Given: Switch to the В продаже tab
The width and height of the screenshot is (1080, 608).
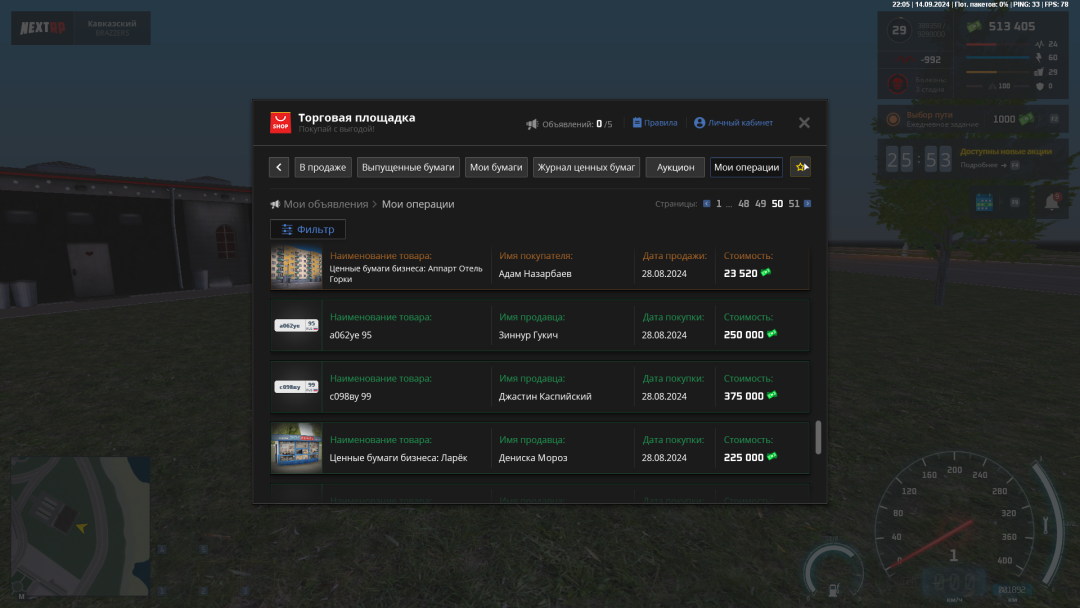Looking at the screenshot, I should [322, 167].
